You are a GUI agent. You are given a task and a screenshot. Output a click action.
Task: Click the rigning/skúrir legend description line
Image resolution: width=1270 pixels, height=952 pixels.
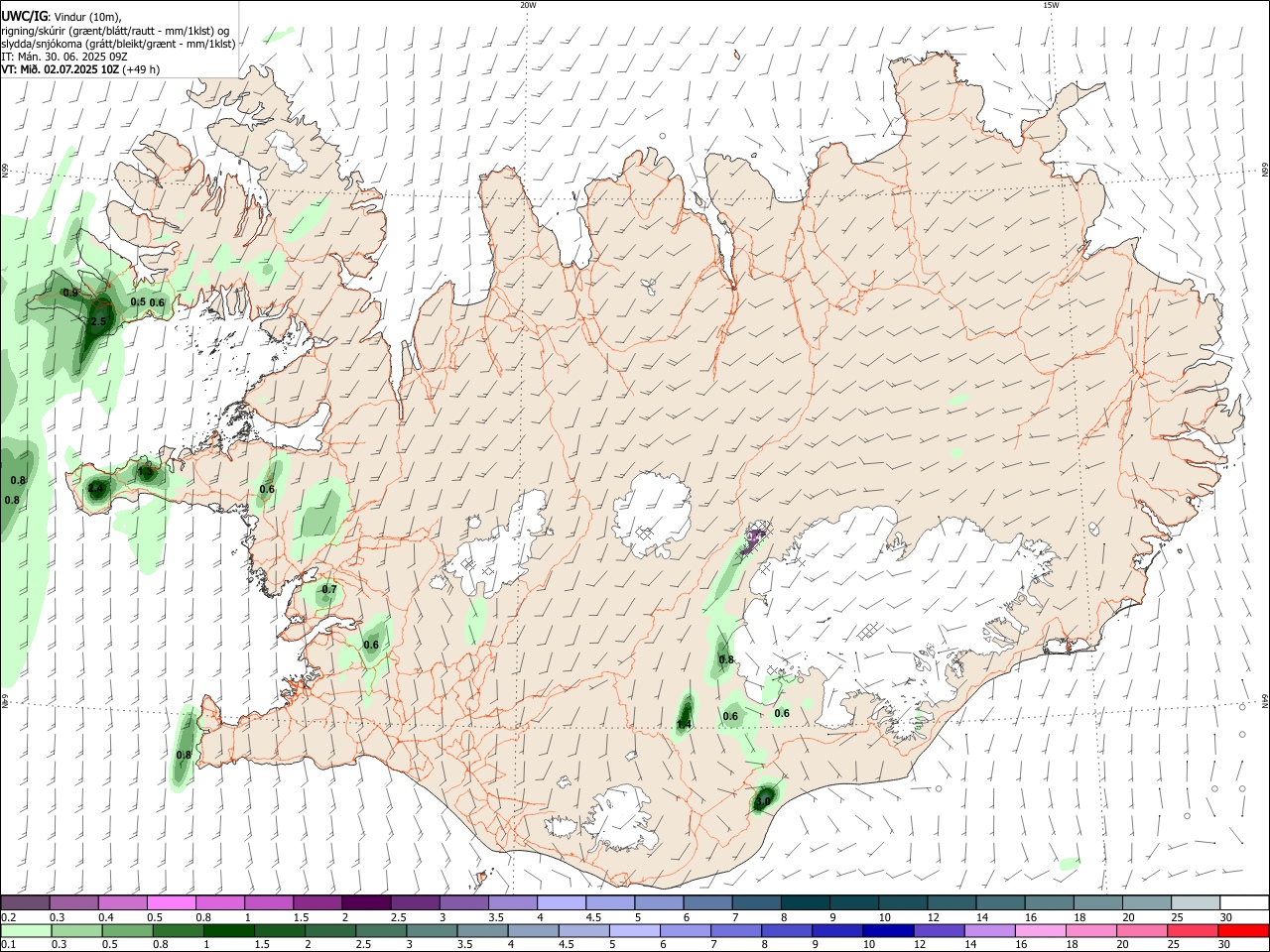(115, 30)
